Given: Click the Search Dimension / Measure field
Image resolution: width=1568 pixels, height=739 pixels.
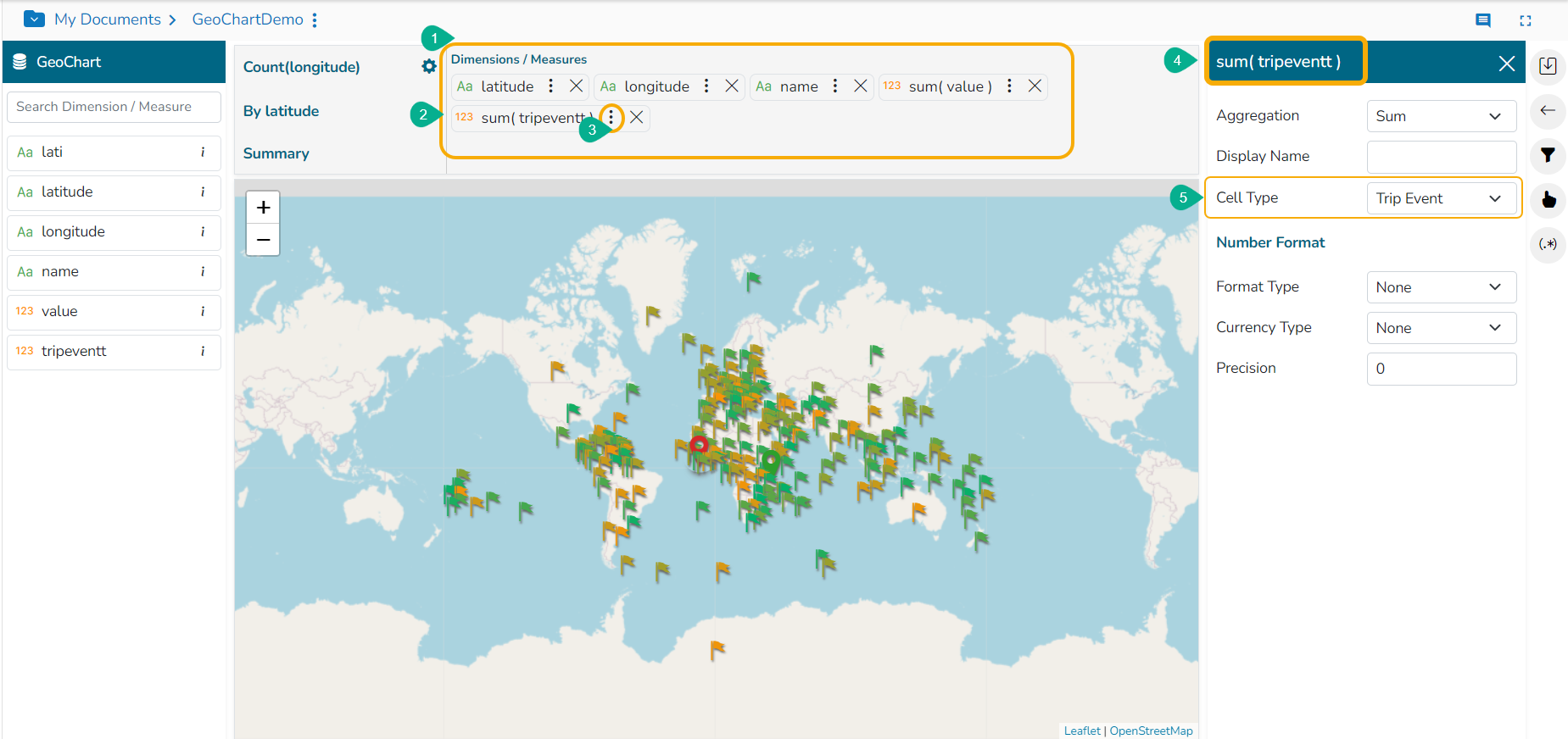Looking at the screenshot, I should pos(114,107).
